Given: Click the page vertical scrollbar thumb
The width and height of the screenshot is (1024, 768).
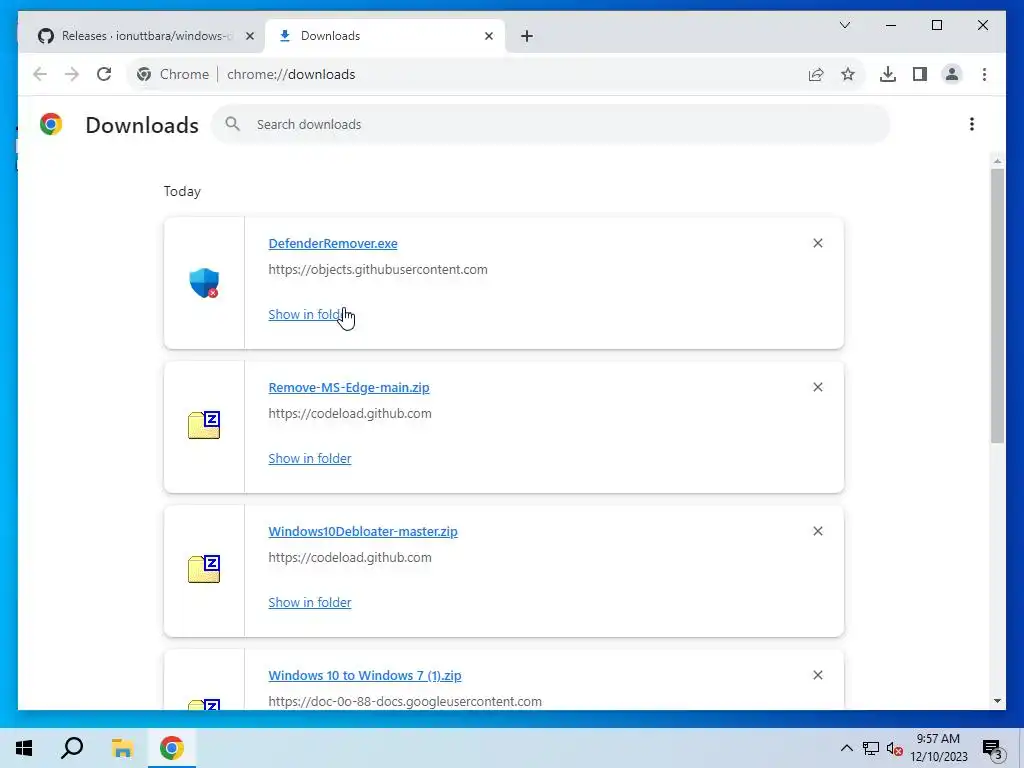Looking at the screenshot, I should [x=997, y=306].
